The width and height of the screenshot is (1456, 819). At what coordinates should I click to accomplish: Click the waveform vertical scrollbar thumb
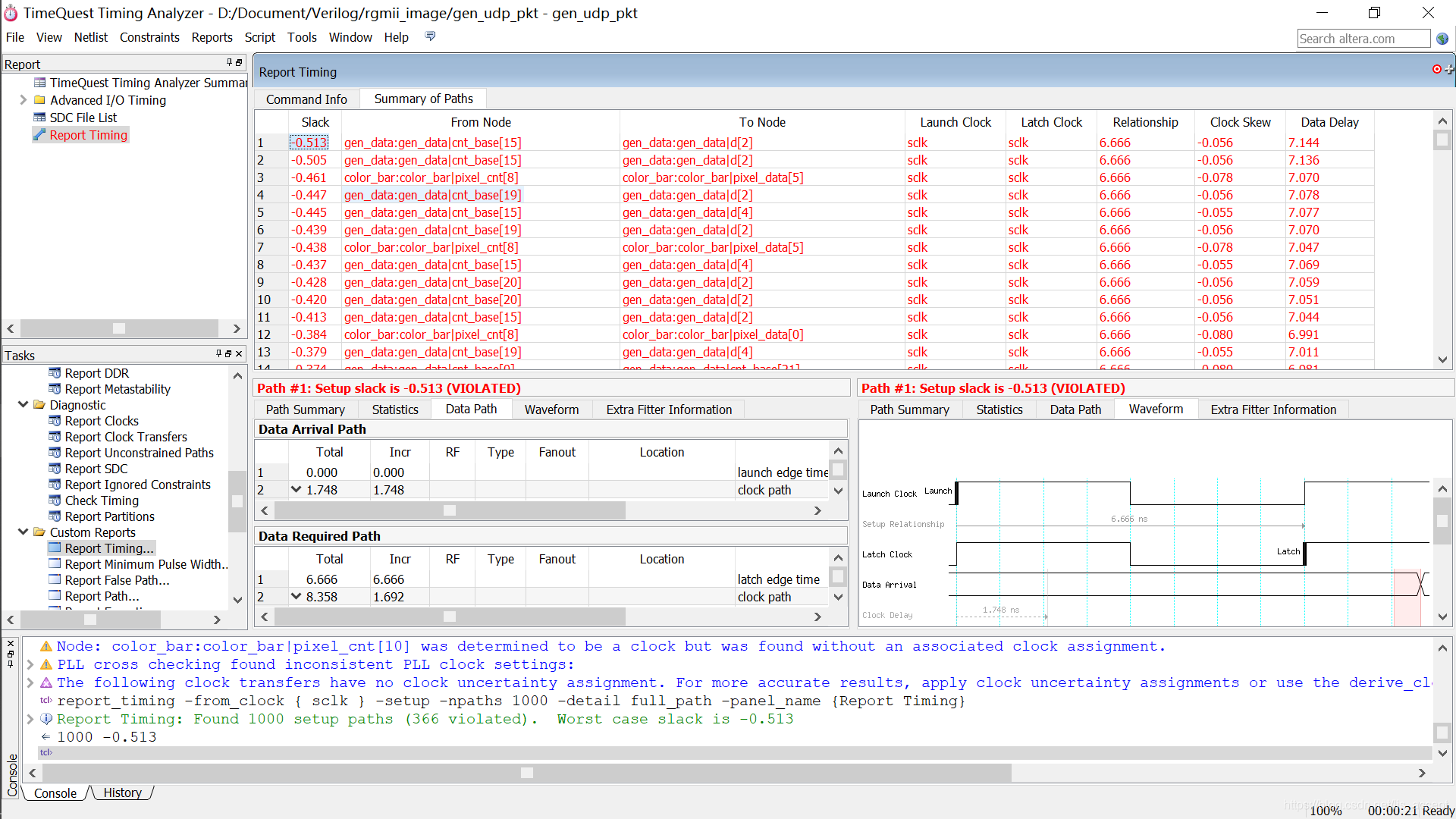pos(1442,521)
